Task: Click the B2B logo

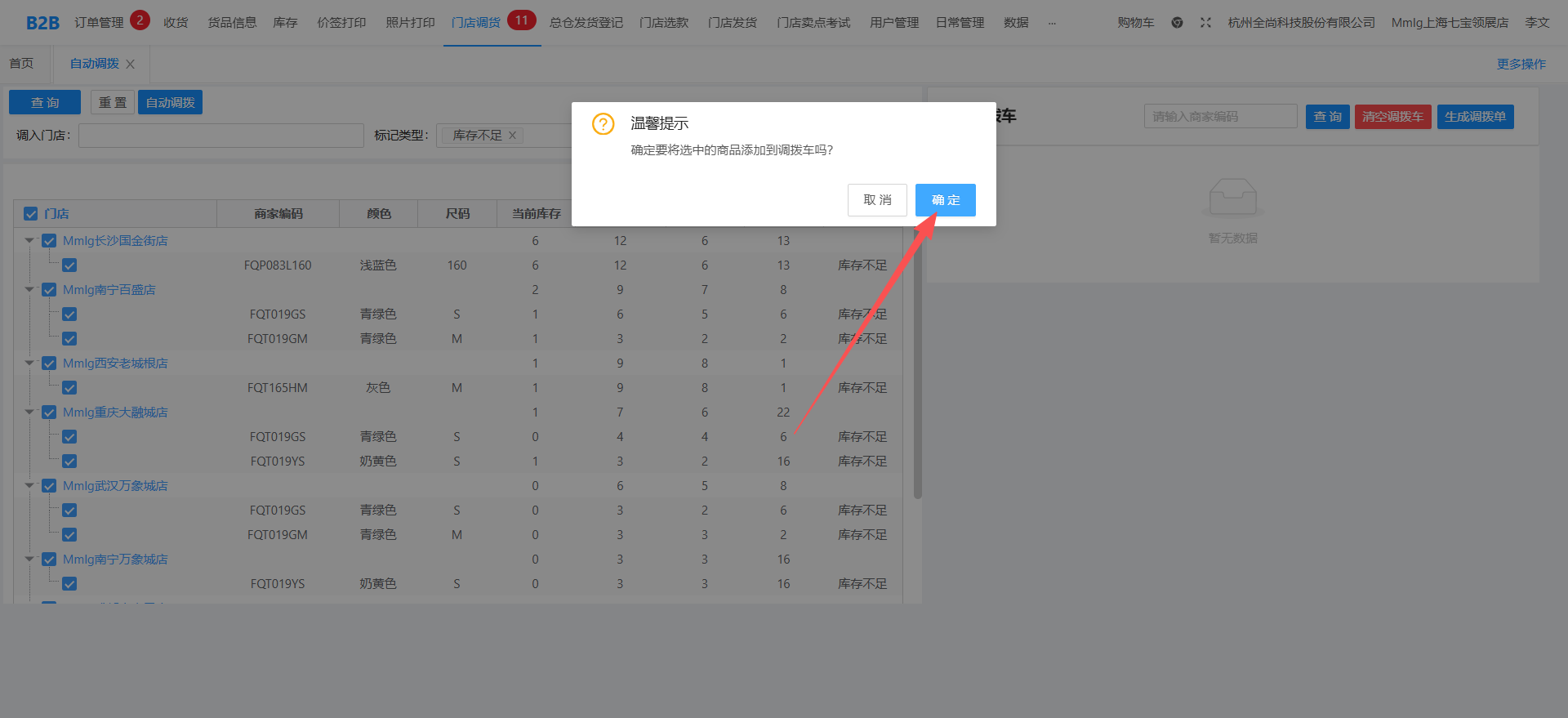Action: [x=42, y=23]
